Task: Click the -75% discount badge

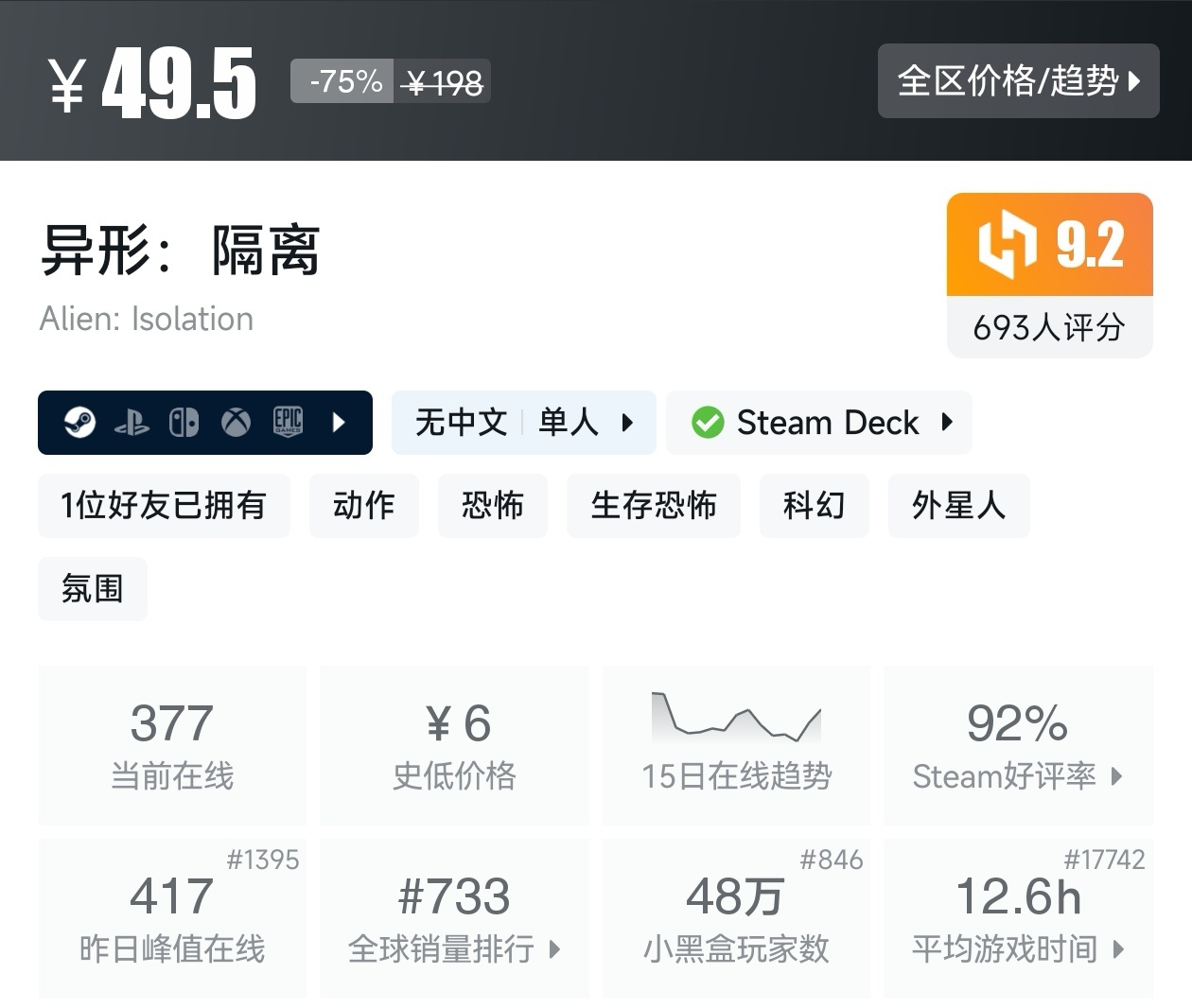Action: pos(344,82)
